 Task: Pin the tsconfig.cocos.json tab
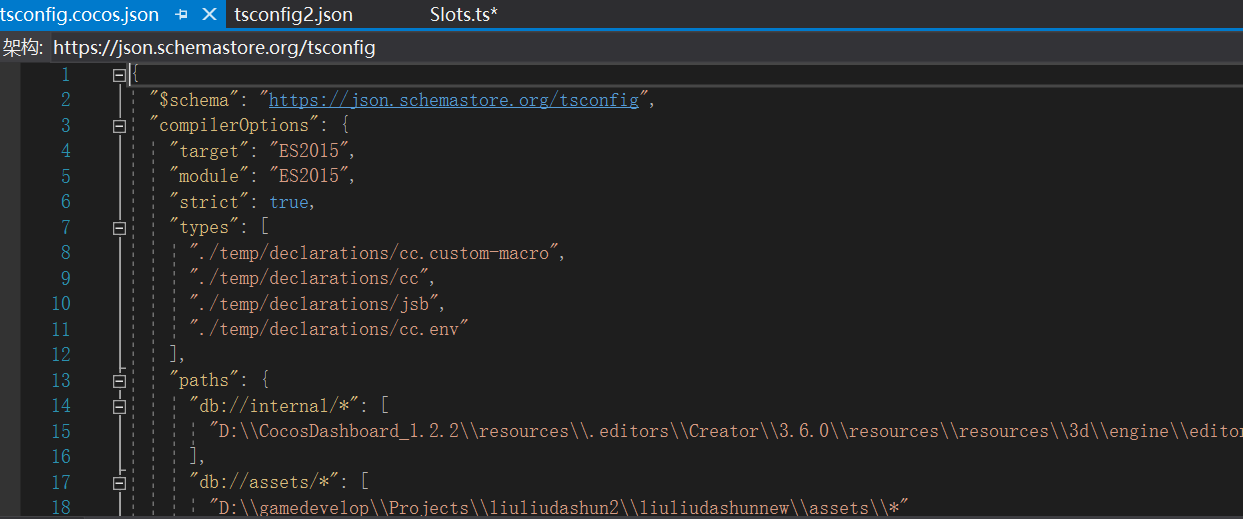(x=181, y=14)
